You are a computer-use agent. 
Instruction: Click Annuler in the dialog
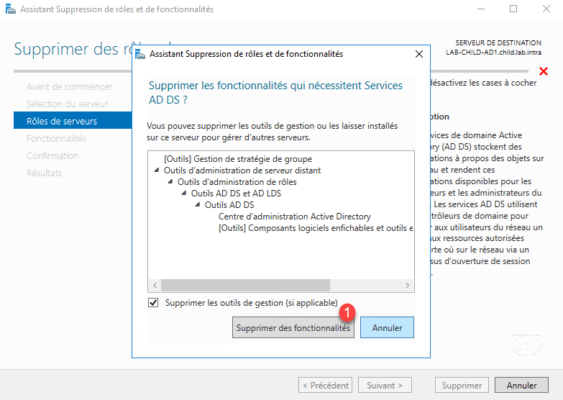[387, 327]
